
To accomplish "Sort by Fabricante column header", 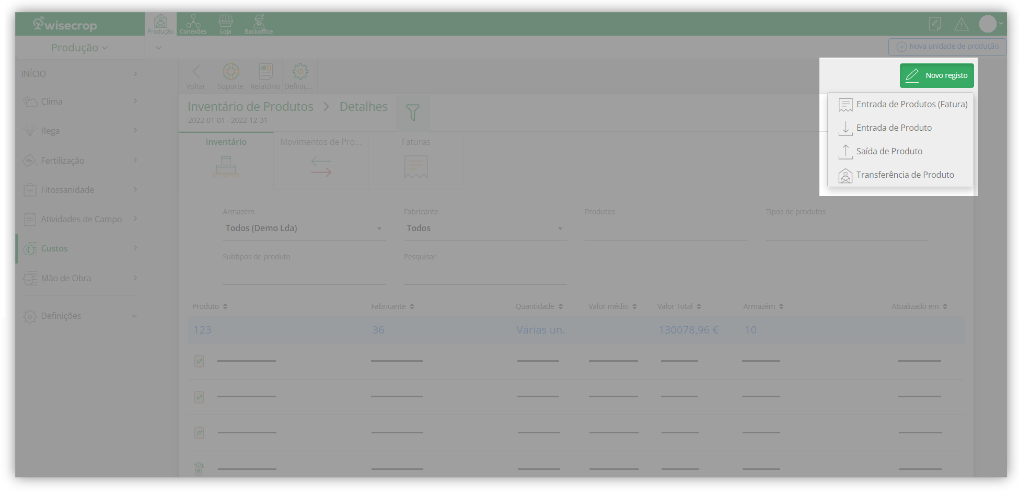I will [393, 306].
